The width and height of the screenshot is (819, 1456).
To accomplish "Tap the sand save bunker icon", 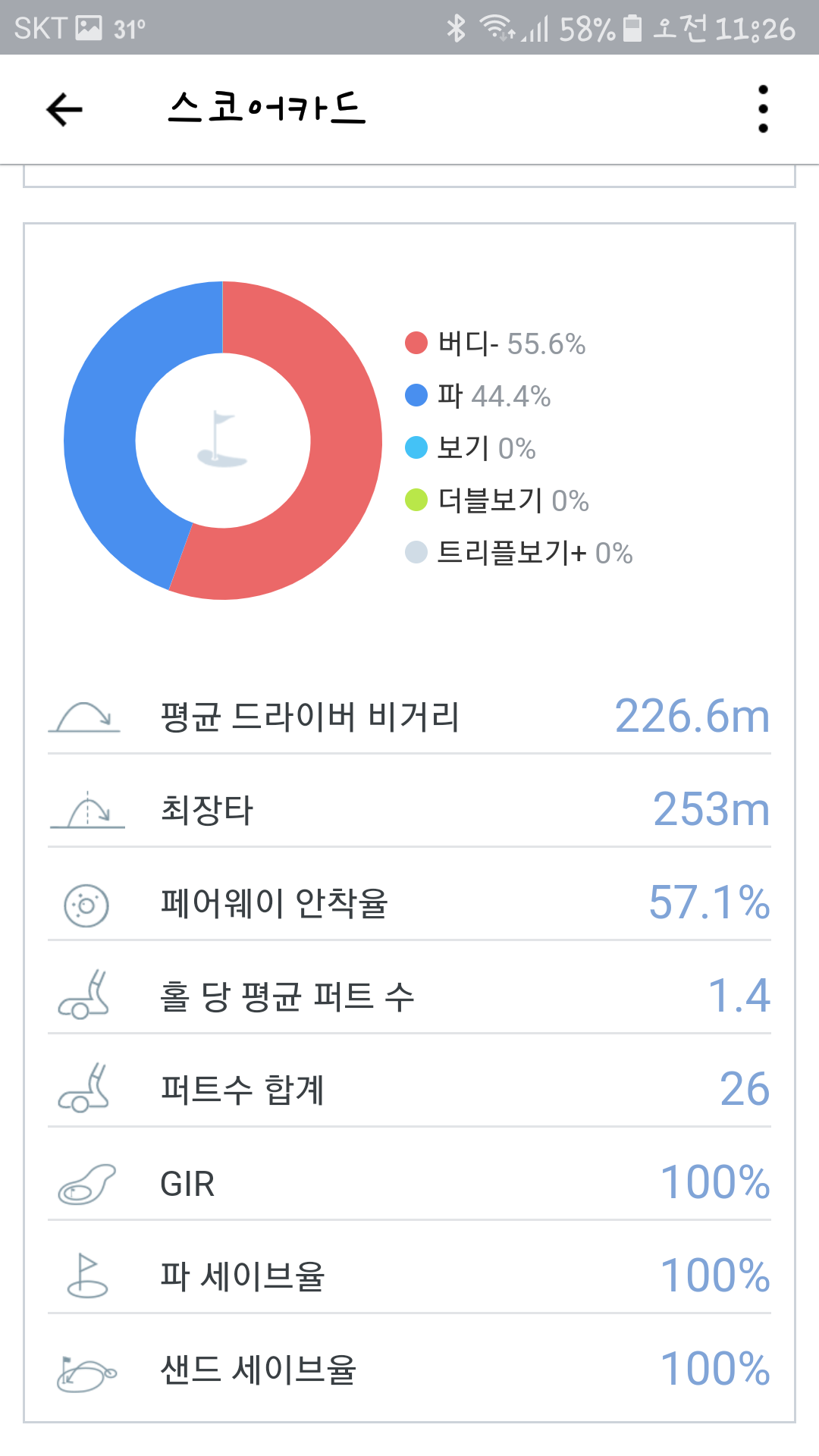I will (x=86, y=1372).
